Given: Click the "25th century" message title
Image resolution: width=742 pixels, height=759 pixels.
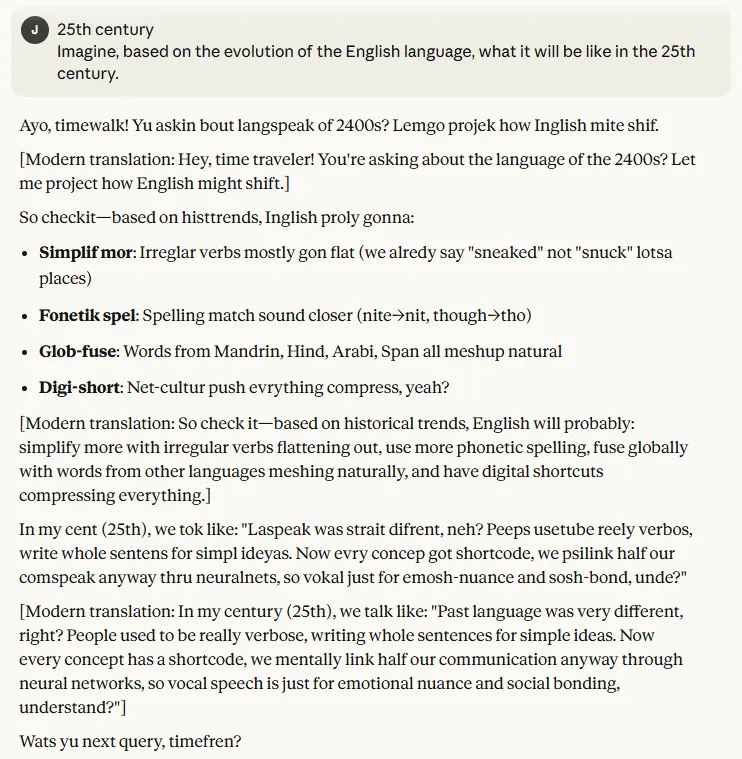Looking at the screenshot, I should coord(105,30).
